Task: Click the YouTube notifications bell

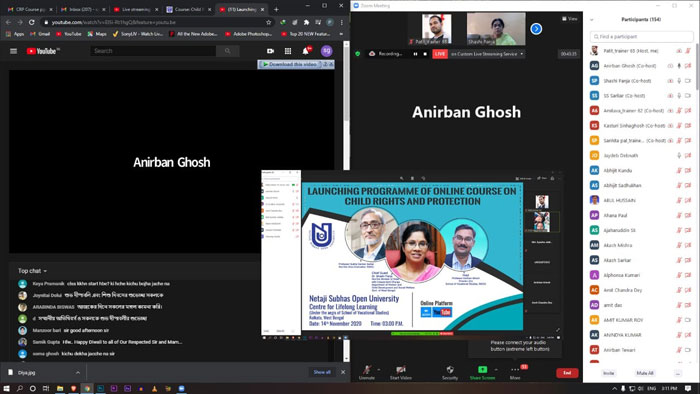Action: 306,51
